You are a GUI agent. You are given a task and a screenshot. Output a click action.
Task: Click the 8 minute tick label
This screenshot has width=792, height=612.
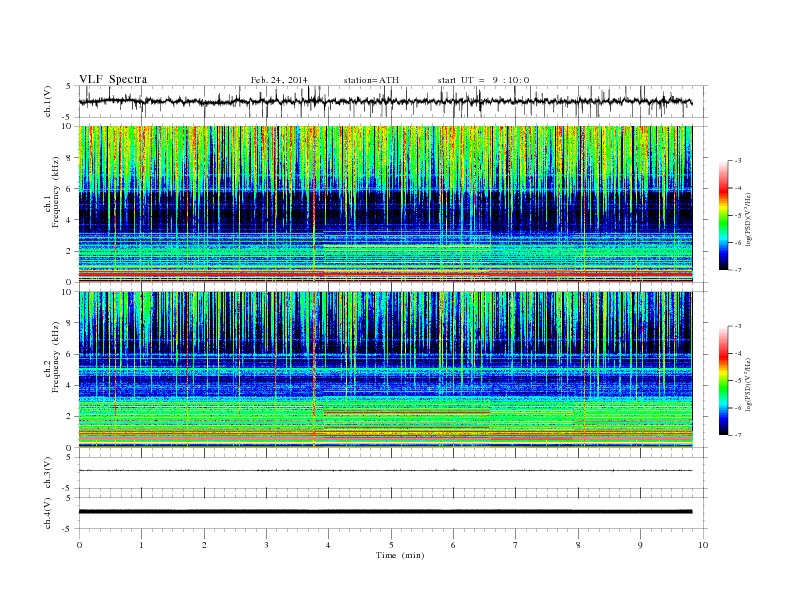pos(578,545)
